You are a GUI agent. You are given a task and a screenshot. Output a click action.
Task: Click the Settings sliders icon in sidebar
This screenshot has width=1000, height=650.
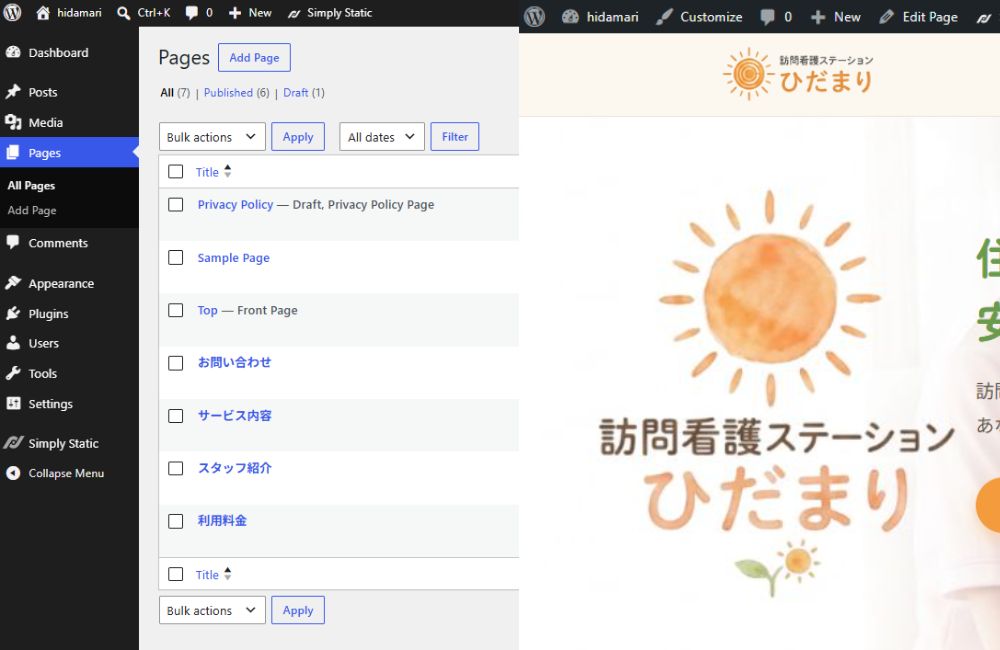point(13,403)
